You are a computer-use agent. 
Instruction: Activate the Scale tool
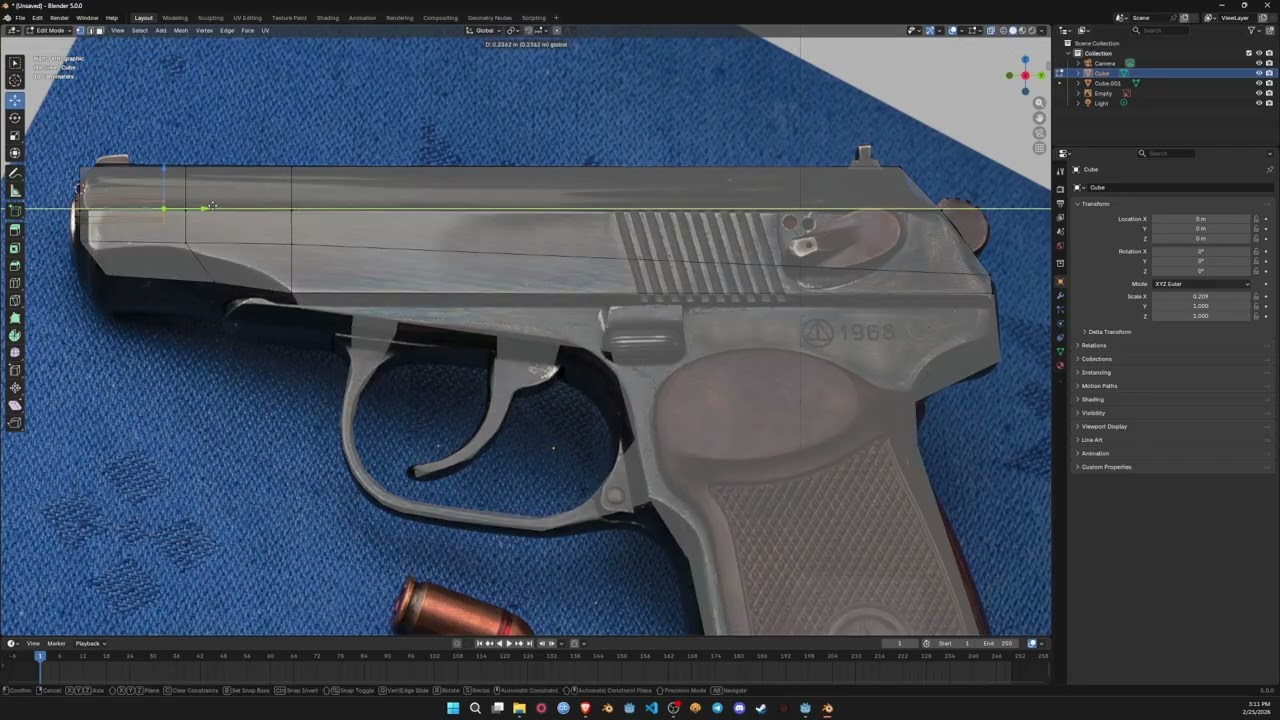15,136
